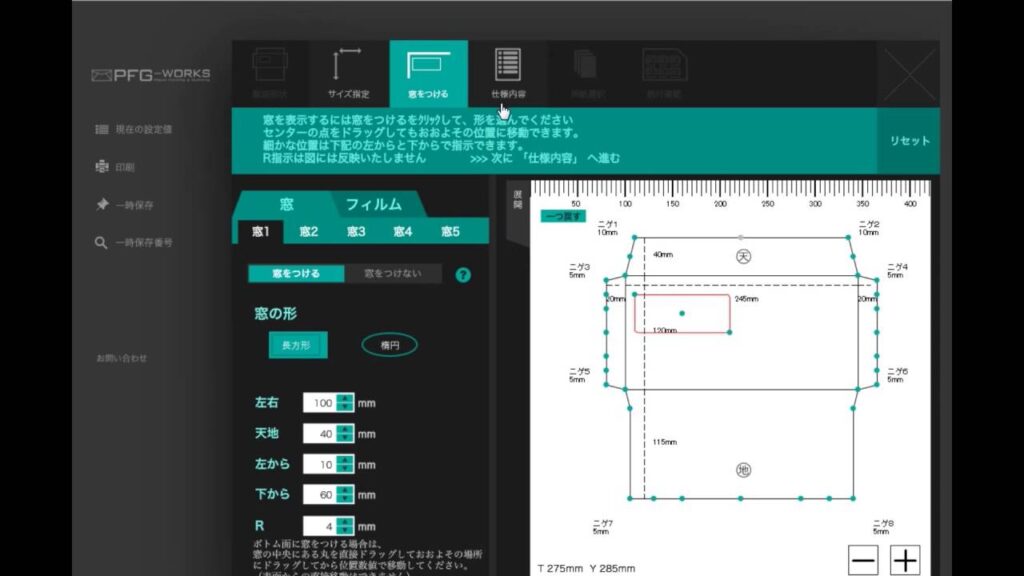
Task: Switch to the フィルム tab
Action: (374, 204)
